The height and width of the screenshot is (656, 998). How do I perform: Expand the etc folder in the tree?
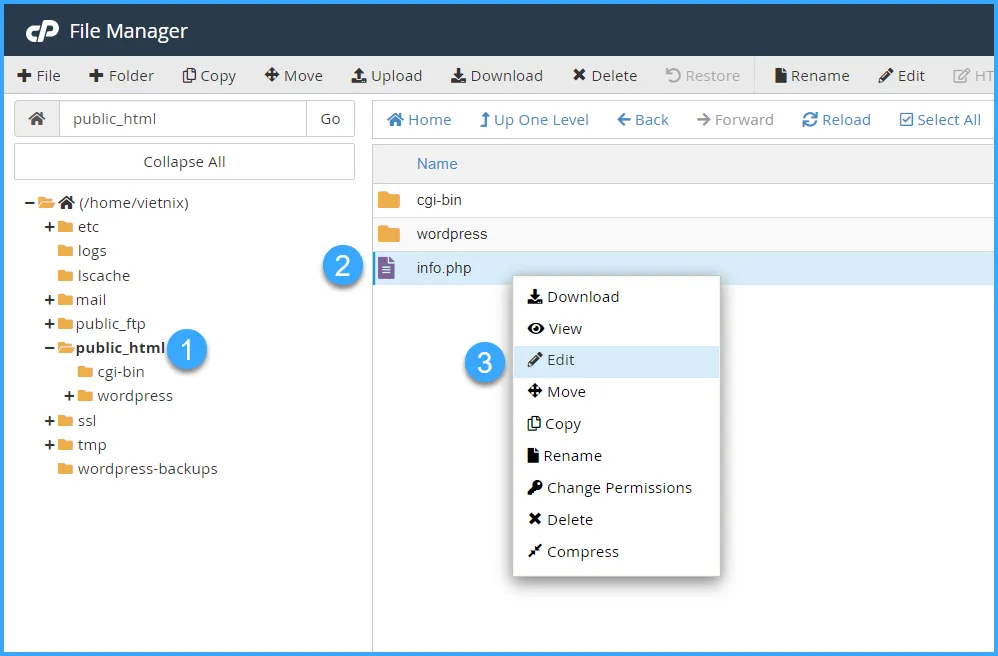[x=48, y=227]
